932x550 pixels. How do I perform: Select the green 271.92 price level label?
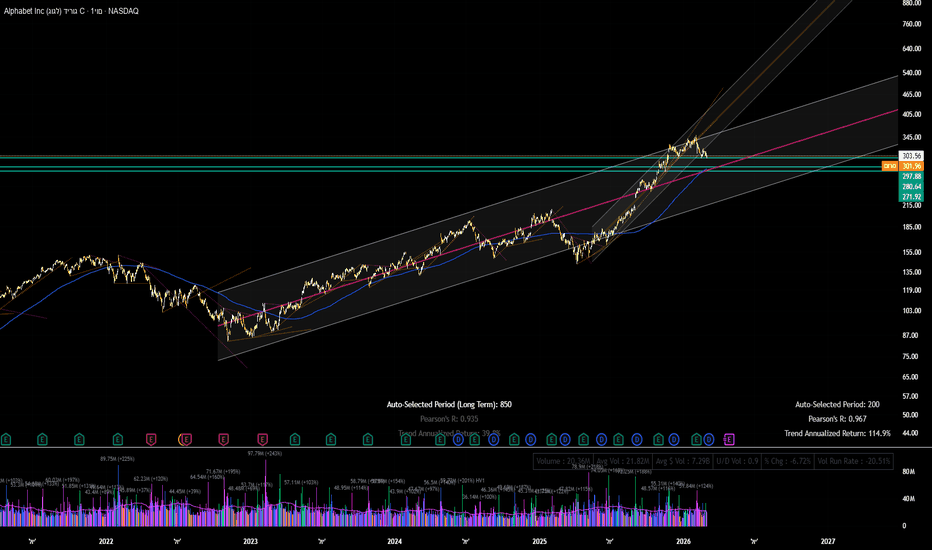(911, 197)
